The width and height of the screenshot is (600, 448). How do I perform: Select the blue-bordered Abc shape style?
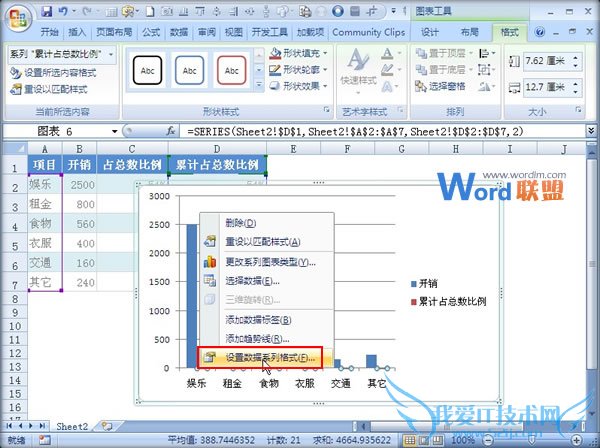[x=190, y=71]
